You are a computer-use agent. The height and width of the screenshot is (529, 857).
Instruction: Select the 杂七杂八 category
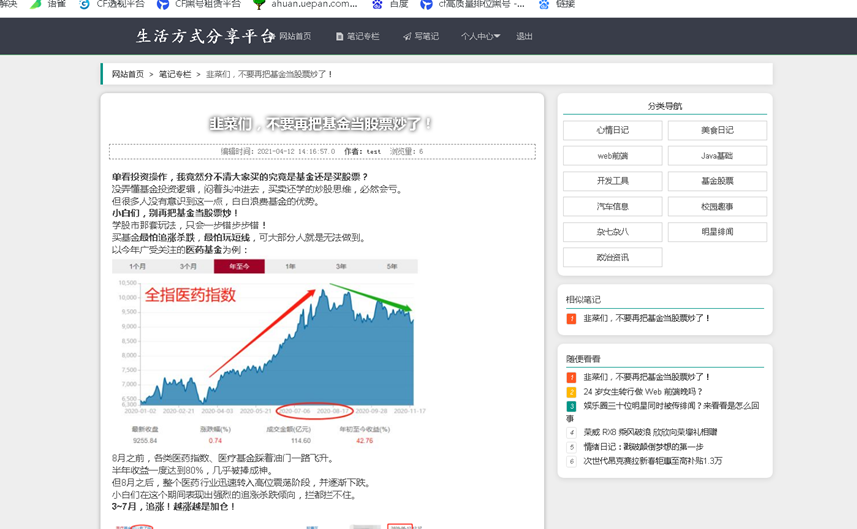click(612, 232)
